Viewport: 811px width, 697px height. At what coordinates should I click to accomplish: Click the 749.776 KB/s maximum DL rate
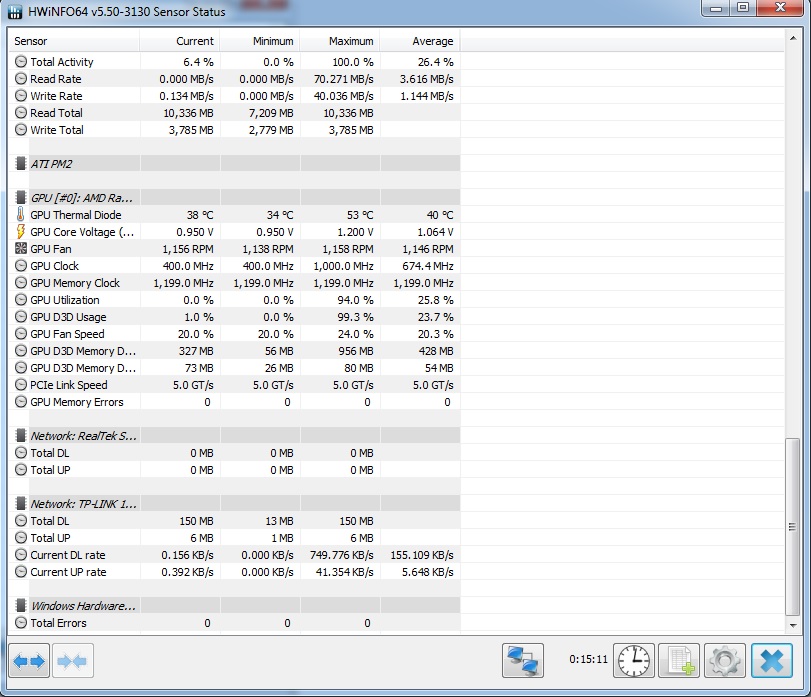(341, 555)
